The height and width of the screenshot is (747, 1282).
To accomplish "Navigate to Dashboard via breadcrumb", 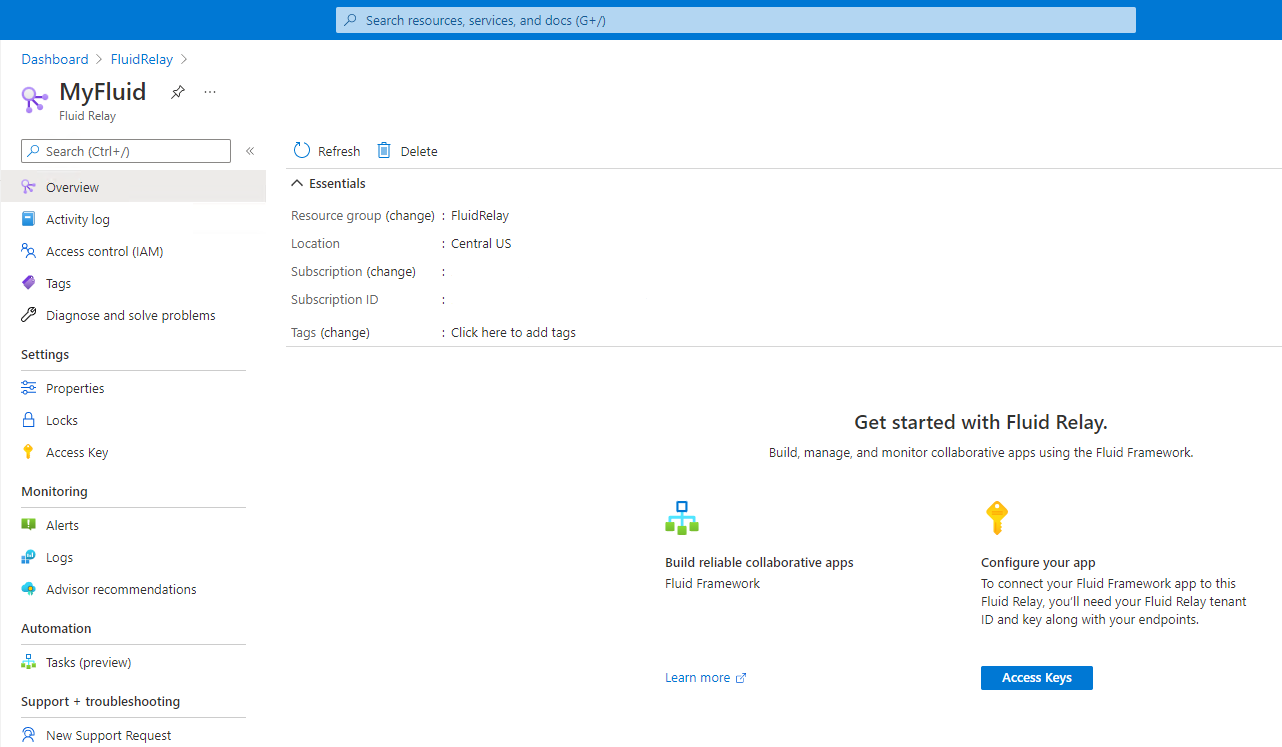I will (54, 58).
